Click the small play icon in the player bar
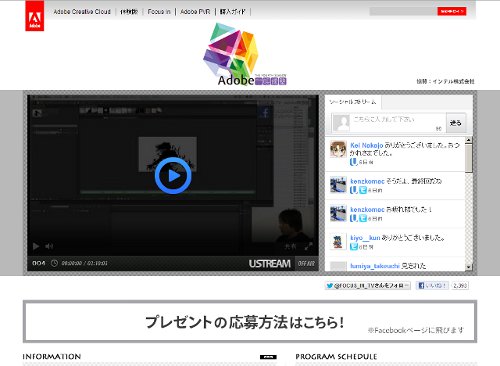500x366 pixels. coord(36,246)
